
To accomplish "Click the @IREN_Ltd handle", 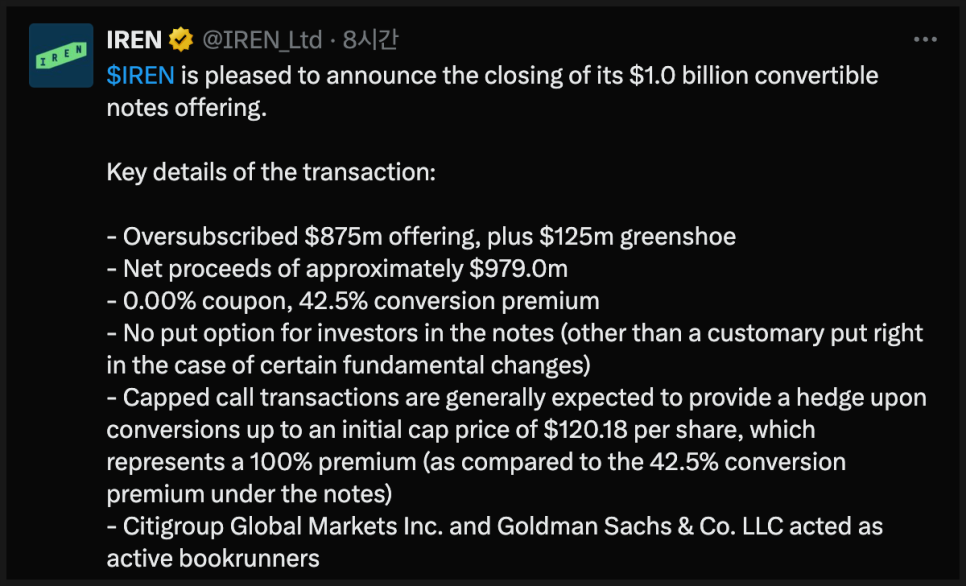I will (262, 40).
